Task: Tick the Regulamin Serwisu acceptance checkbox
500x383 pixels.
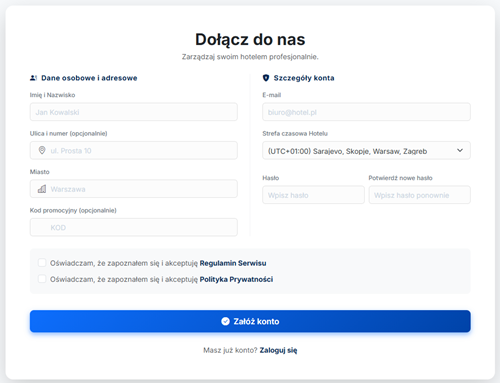Action: pos(42,263)
